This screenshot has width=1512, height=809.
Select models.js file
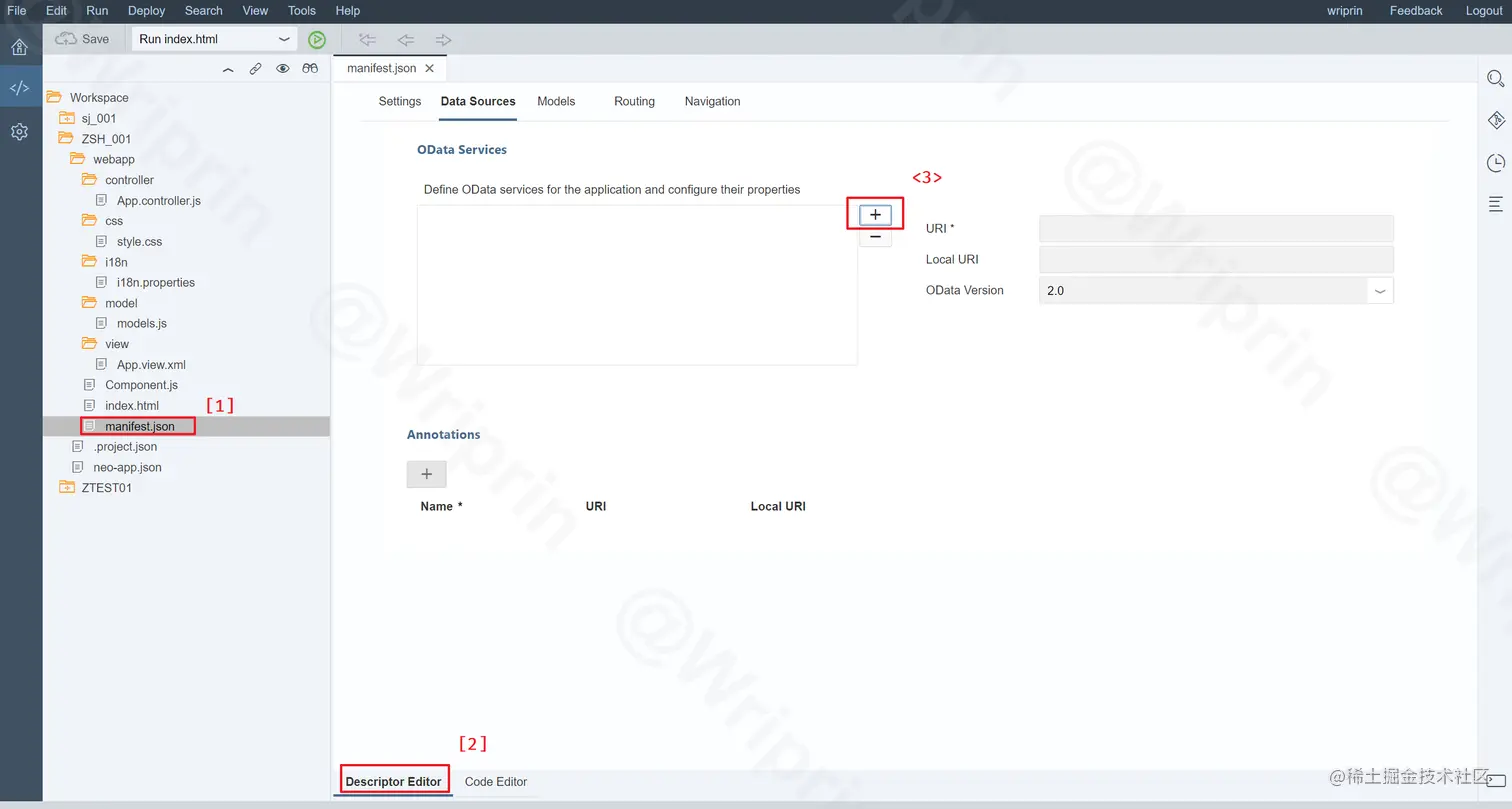point(141,323)
